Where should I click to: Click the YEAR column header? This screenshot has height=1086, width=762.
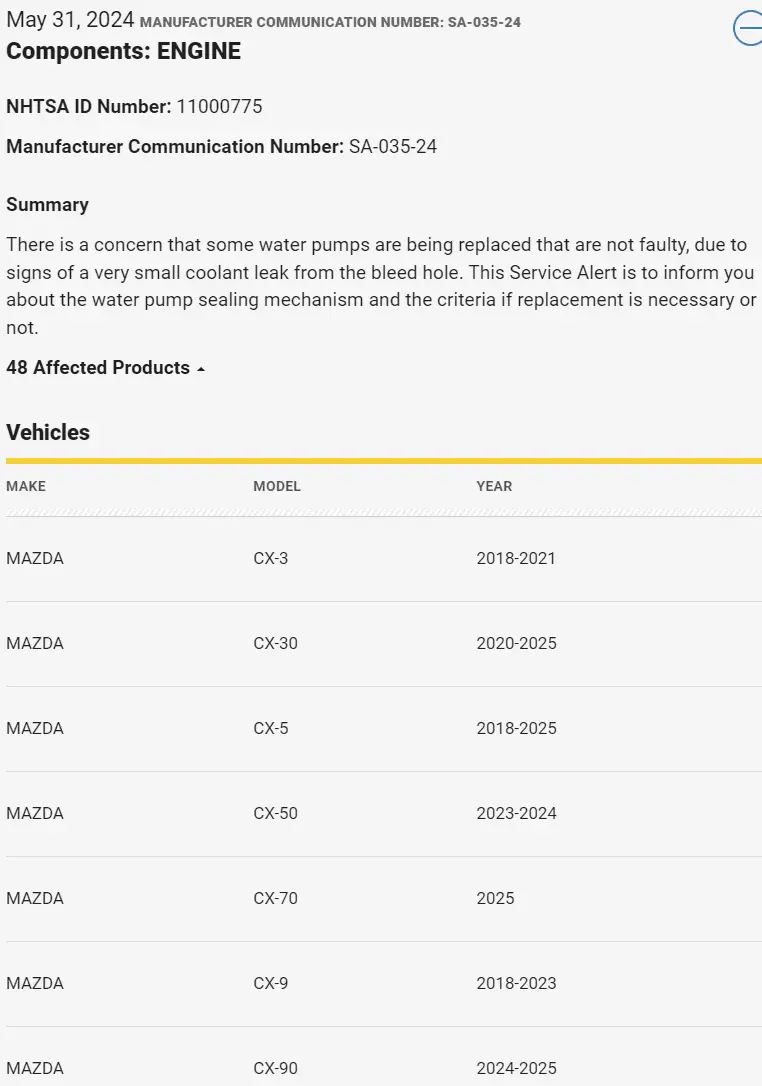tap(494, 486)
